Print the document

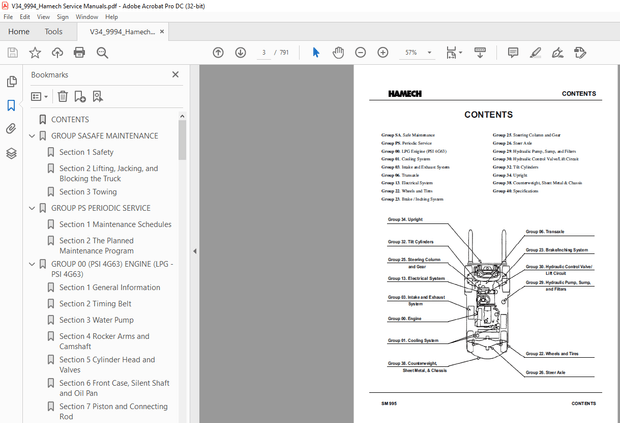point(79,53)
